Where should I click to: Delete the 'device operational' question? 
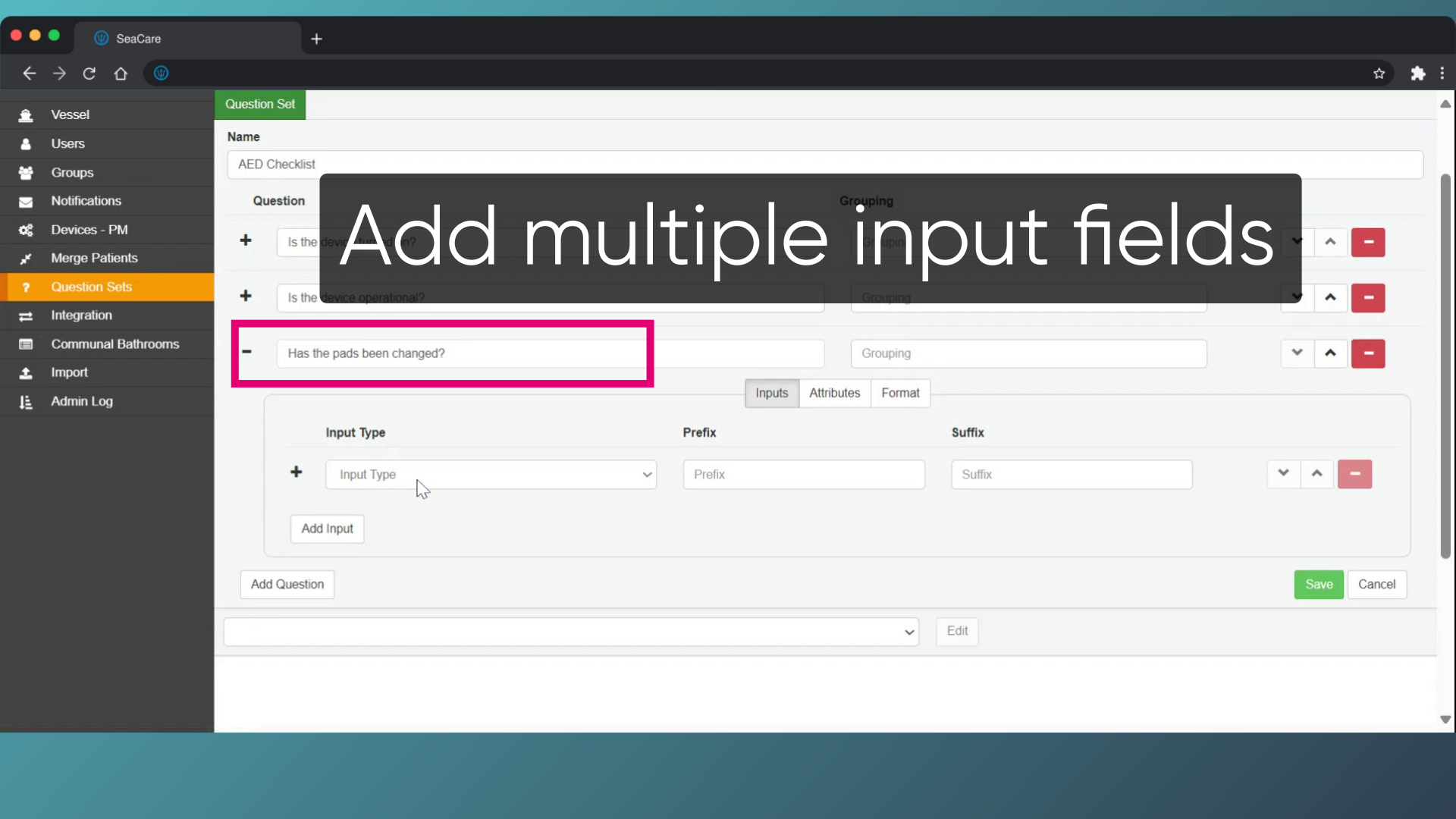tap(1368, 298)
